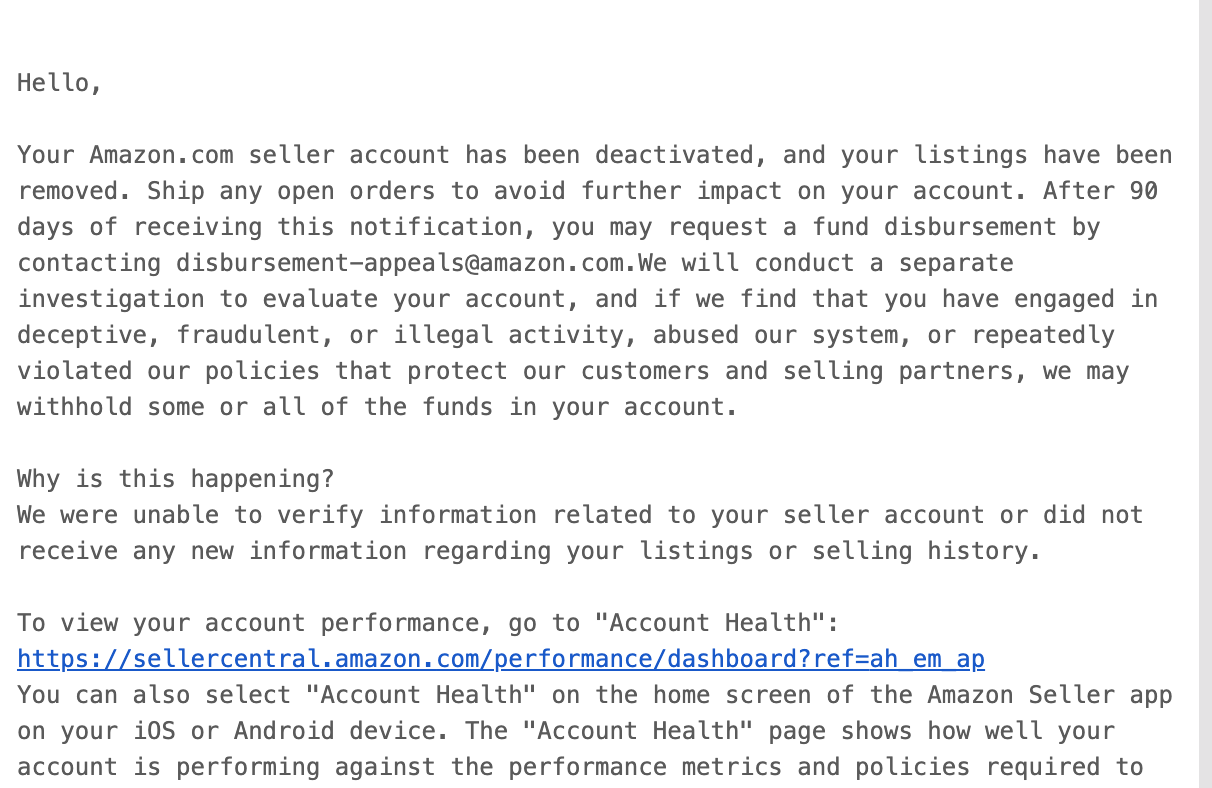Image resolution: width=1212 pixels, height=788 pixels.
Task: Click the "Hello," greeting text
Action: tap(60, 83)
